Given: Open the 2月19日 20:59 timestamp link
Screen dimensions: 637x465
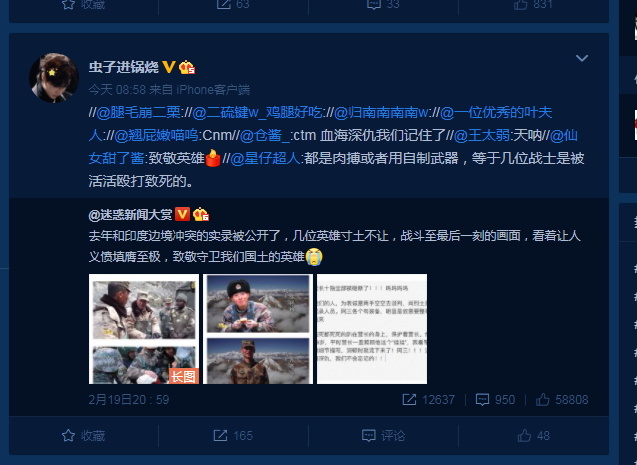Looking at the screenshot, I should click(x=129, y=400).
